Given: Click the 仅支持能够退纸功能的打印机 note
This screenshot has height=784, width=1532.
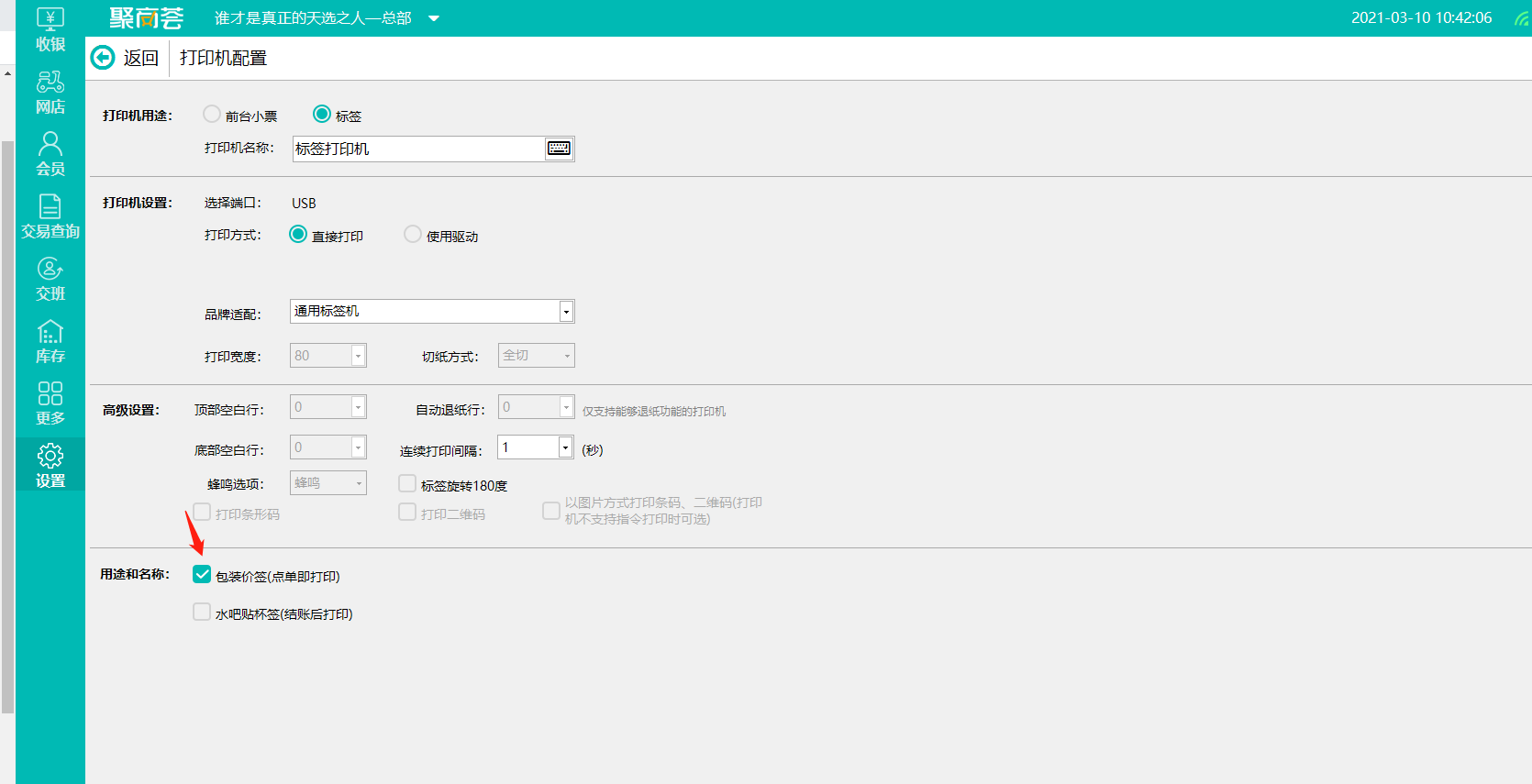Looking at the screenshot, I should pyautogui.click(x=654, y=412).
